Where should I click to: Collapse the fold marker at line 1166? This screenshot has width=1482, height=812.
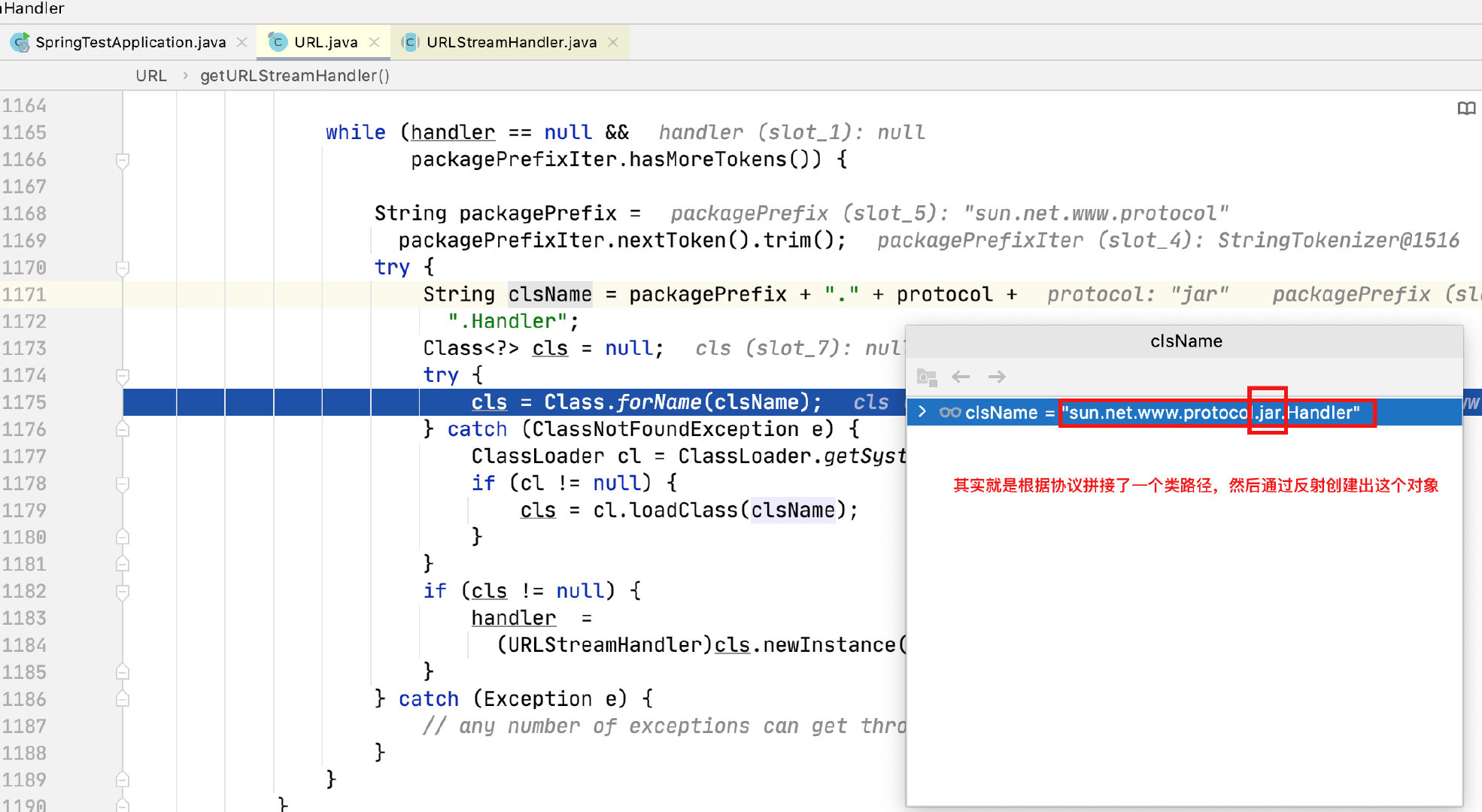click(x=123, y=160)
